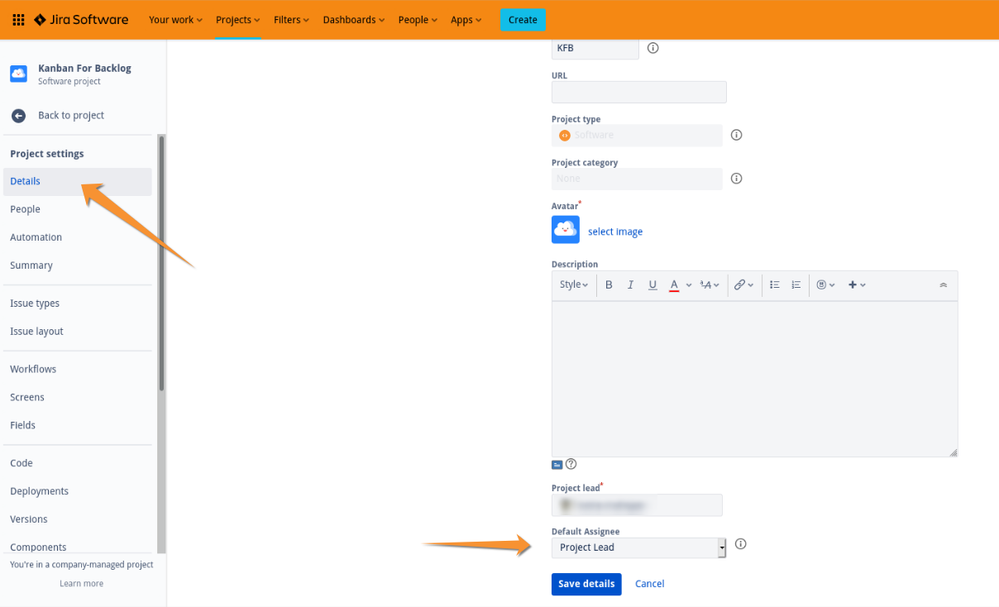
Task: Click the Back to project arrow icon
Action: [x=18, y=115]
